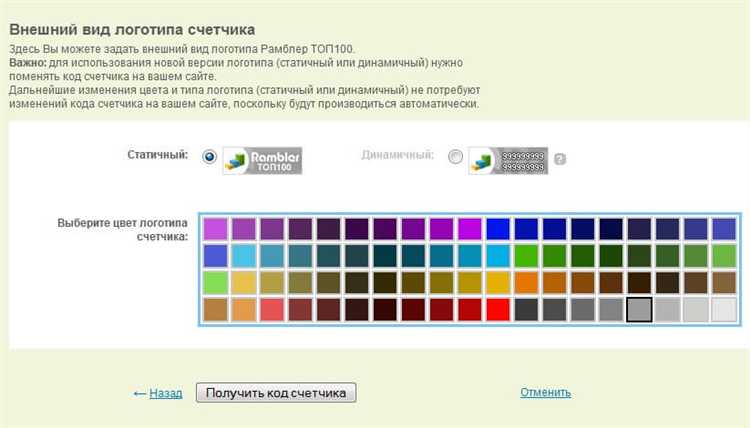Open the question mark help icon

560,159
